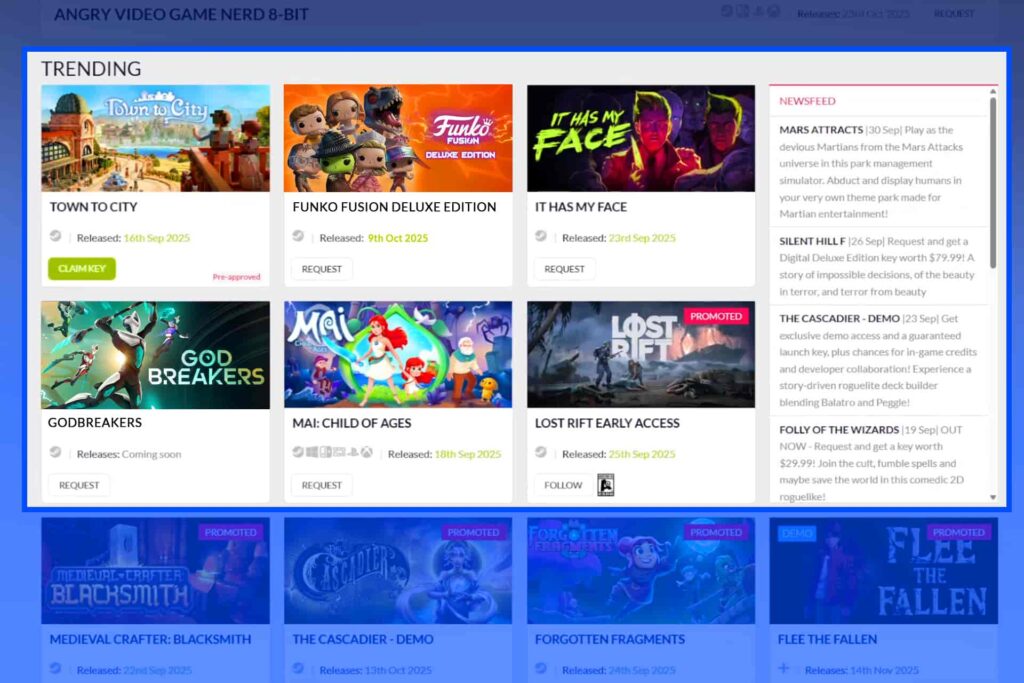Screen dimensions: 1024x683
Task: Click the PlayStation icon on Mai: Child of Ages
Action: click(353, 453)
